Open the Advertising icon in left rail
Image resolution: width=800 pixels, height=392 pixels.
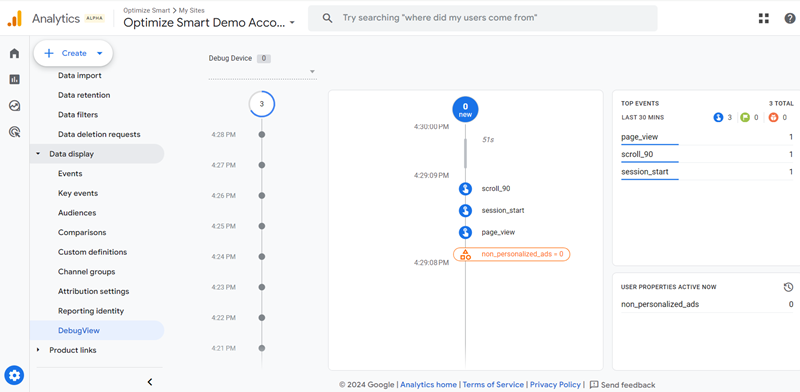click(x=14, y=132)
